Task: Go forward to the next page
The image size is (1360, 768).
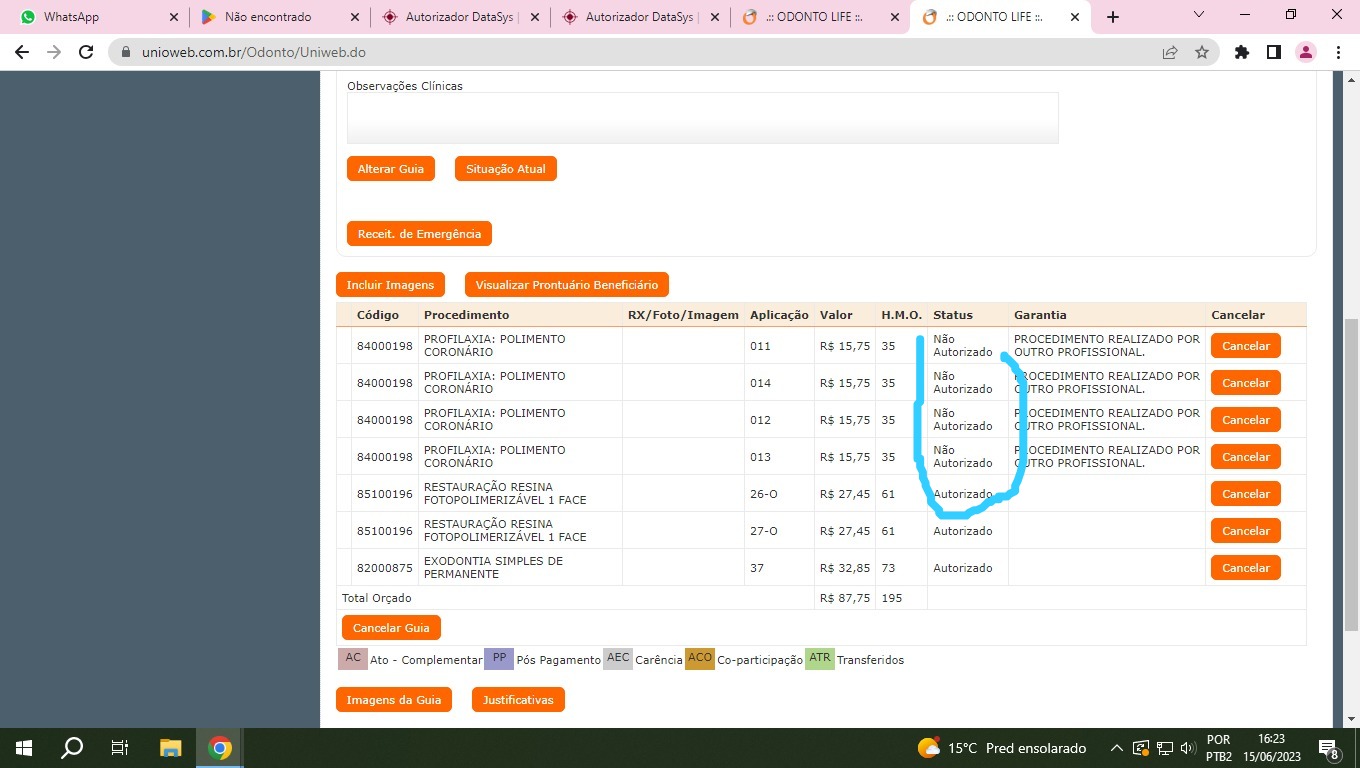Action: click(x=54, y=52)
